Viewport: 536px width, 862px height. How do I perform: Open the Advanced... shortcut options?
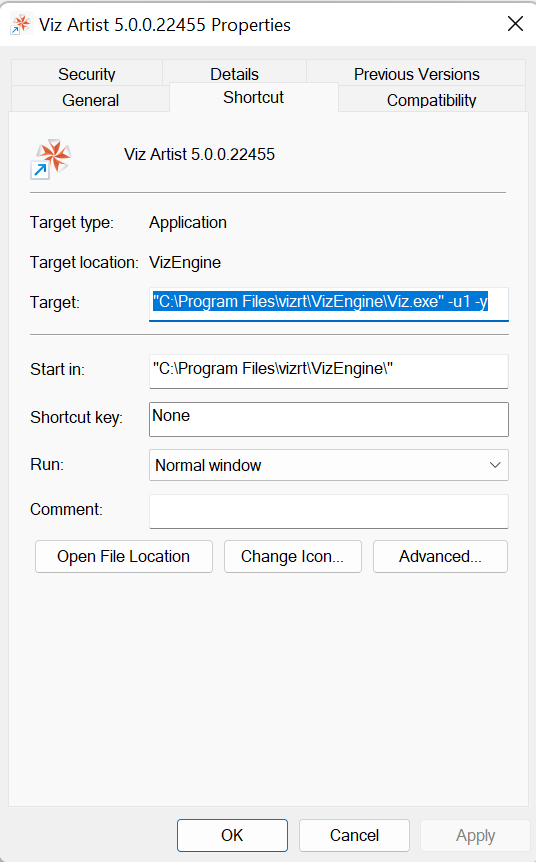point(440,556)
